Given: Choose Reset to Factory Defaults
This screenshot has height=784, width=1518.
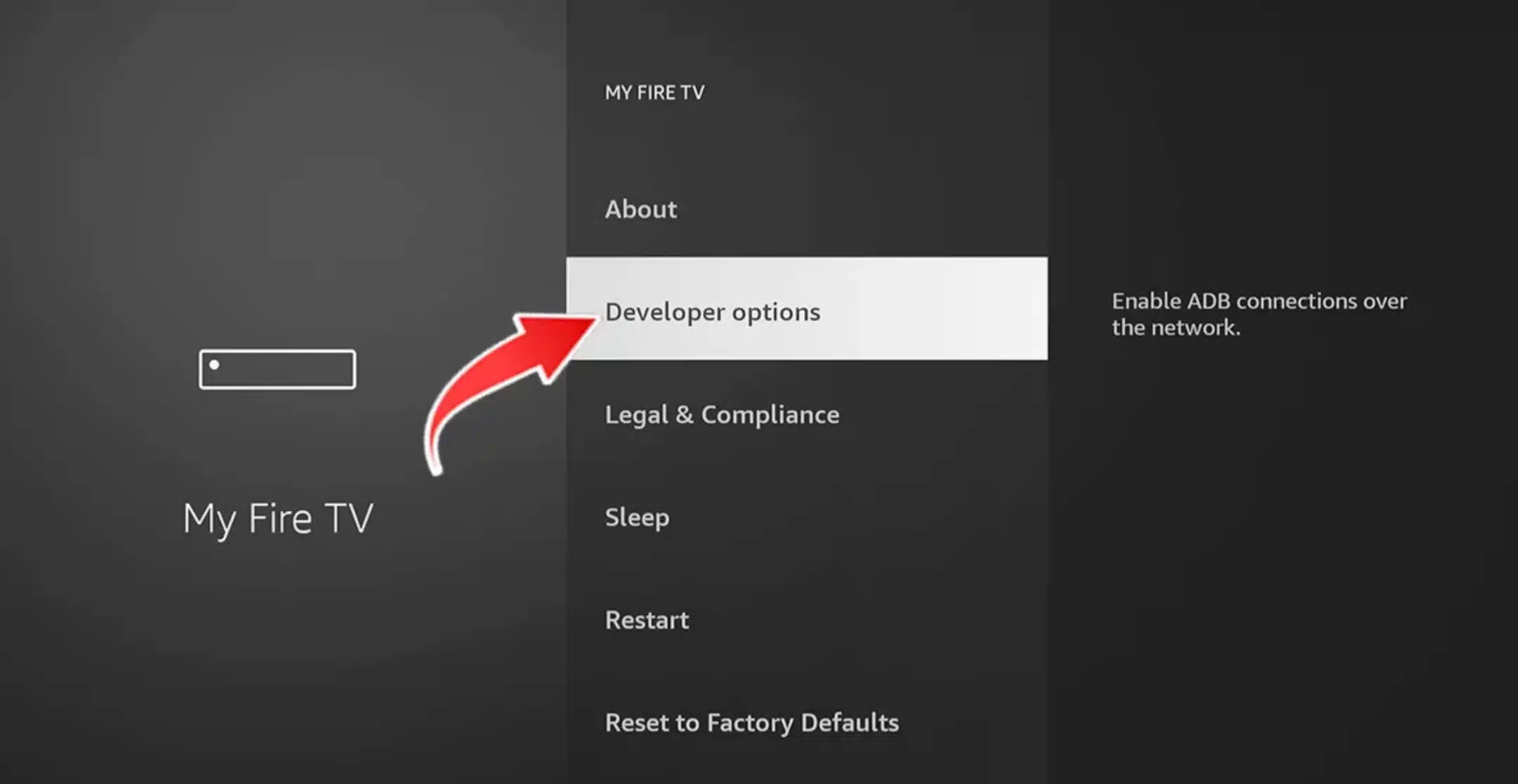Looking at the screenshot, I should pyautogui.click(x=751, y=723).
